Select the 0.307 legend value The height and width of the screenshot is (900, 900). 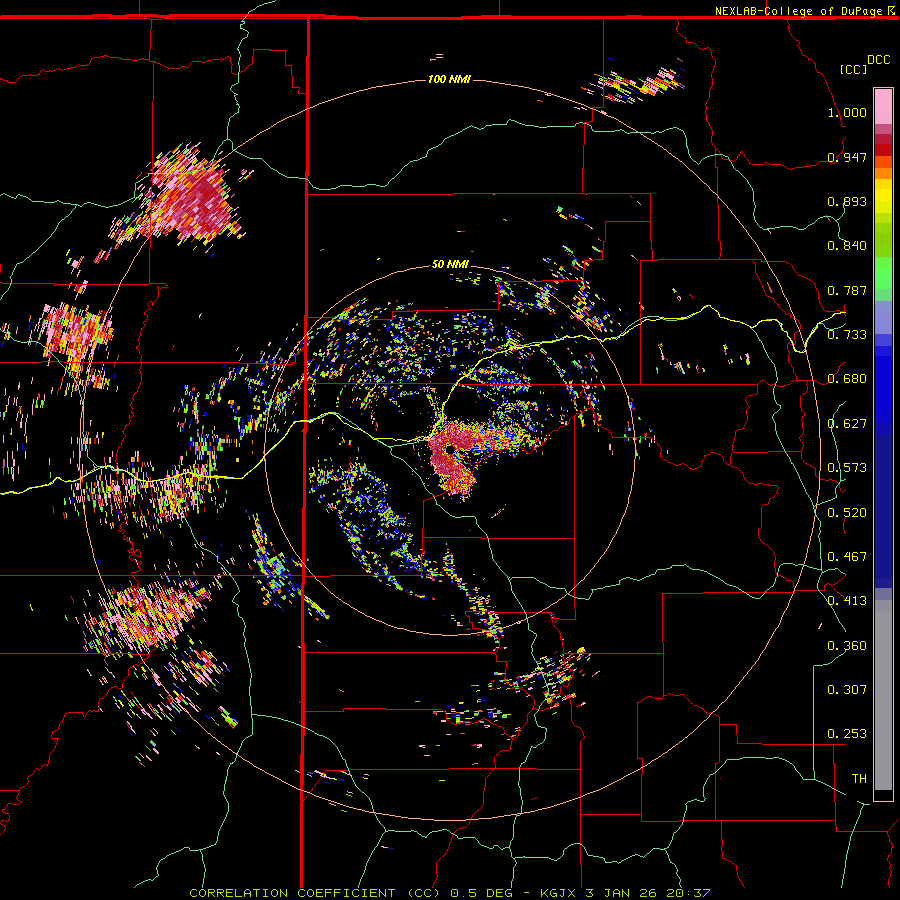pos(847,690)
